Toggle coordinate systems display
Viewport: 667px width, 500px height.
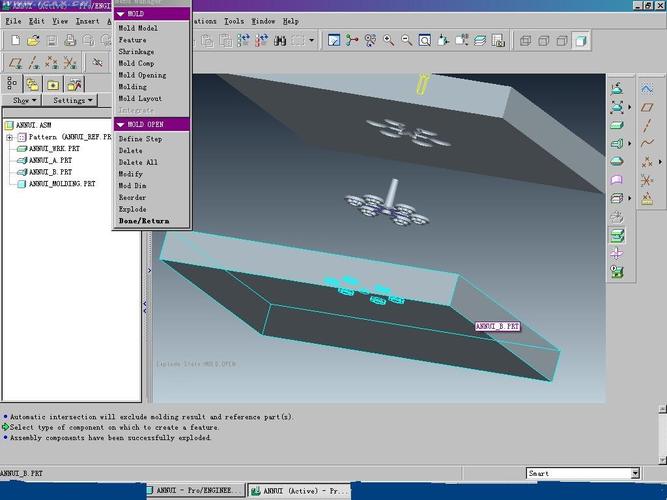click(70, 63)
